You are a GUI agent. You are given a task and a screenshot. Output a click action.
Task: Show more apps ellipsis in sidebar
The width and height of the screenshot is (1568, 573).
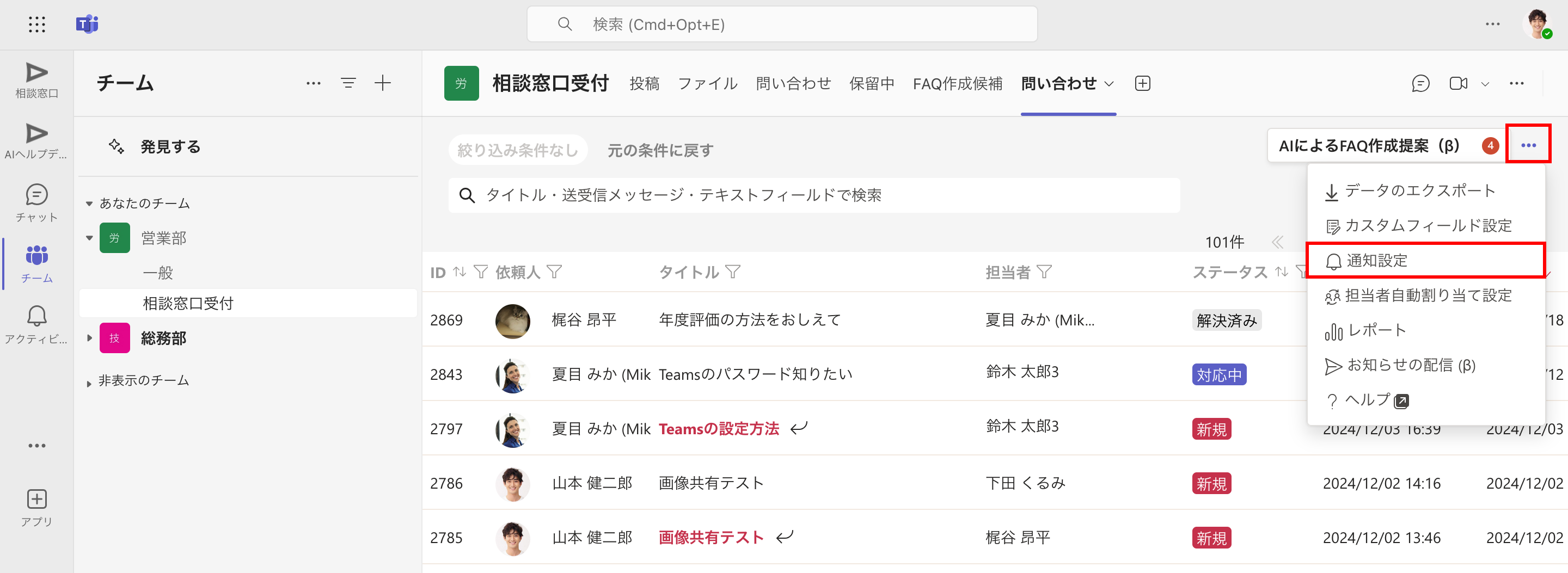tap(37, 446)
